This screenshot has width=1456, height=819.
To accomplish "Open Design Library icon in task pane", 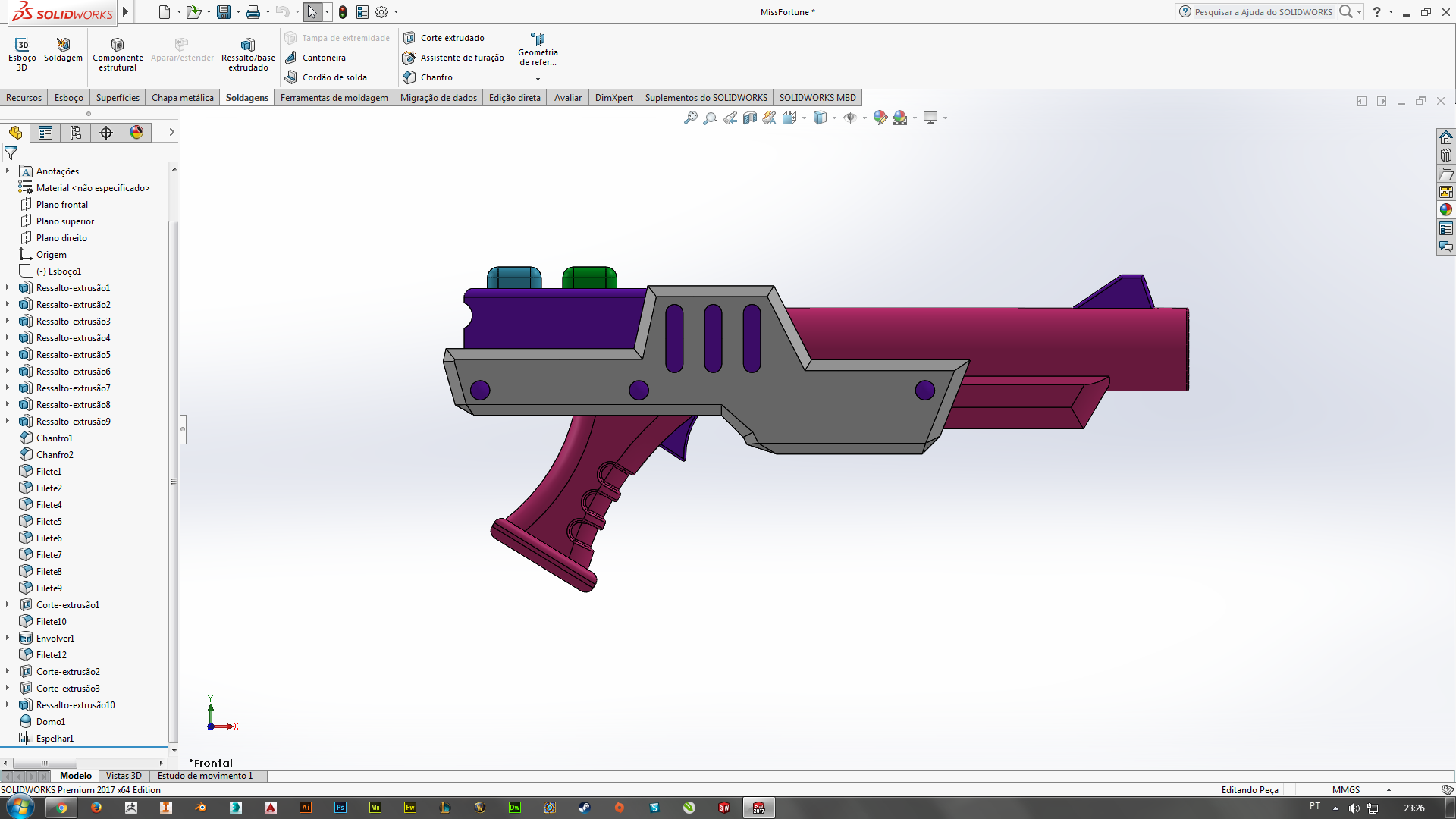I will [x=1446, y=155].
